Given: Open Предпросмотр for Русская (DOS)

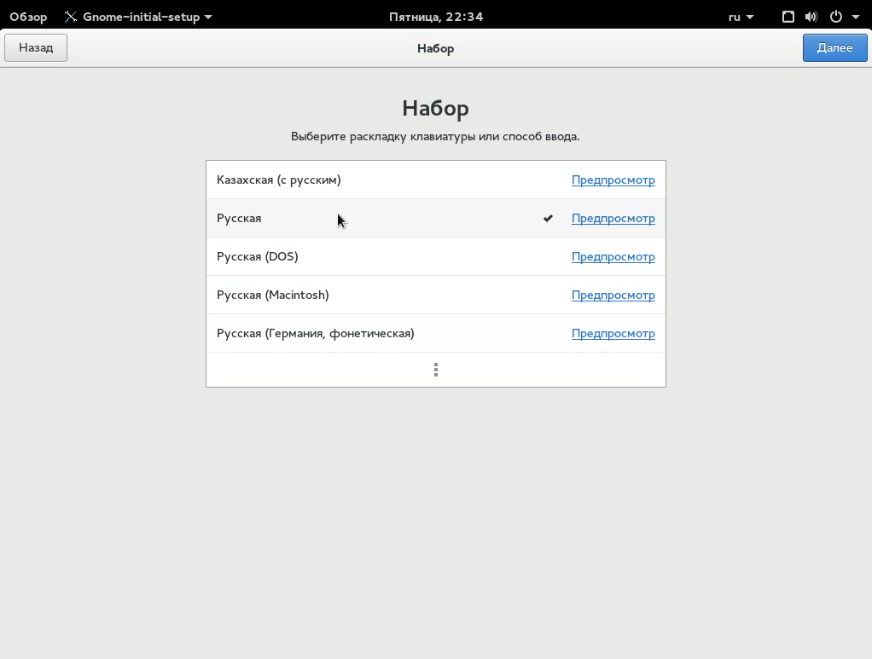Looking at the screenshot, I should (613, 257).
